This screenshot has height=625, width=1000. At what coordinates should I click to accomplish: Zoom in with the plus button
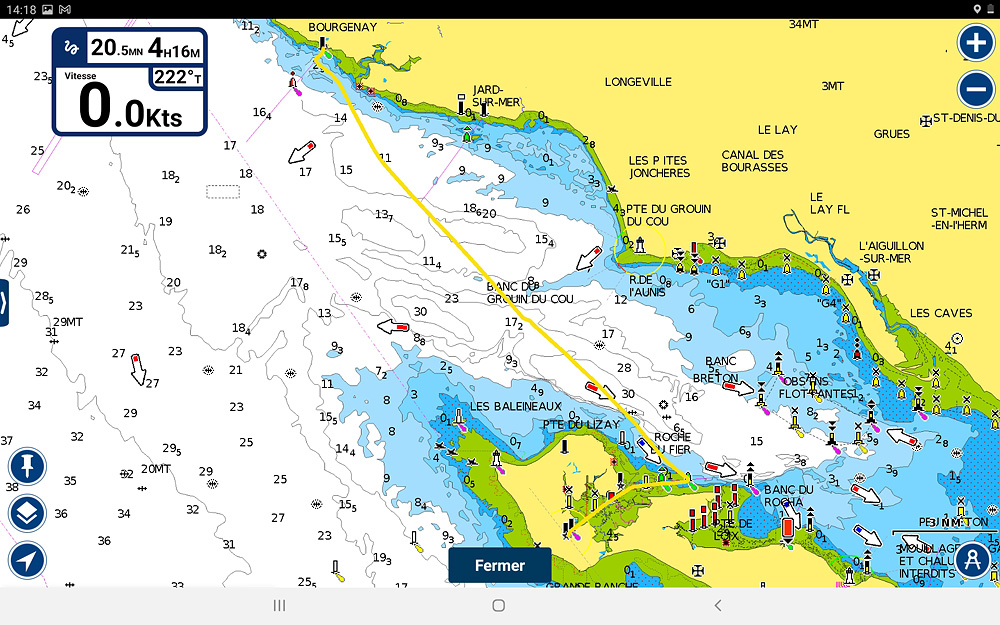975,43
